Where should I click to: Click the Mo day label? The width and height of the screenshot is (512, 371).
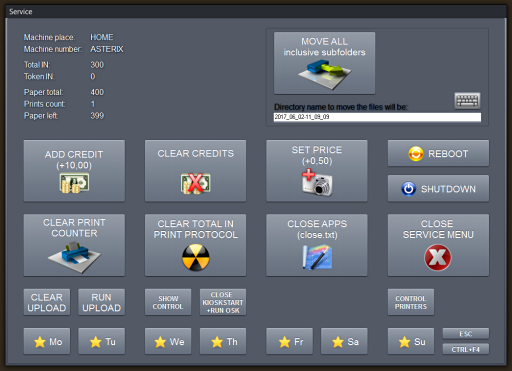[56, 342]
